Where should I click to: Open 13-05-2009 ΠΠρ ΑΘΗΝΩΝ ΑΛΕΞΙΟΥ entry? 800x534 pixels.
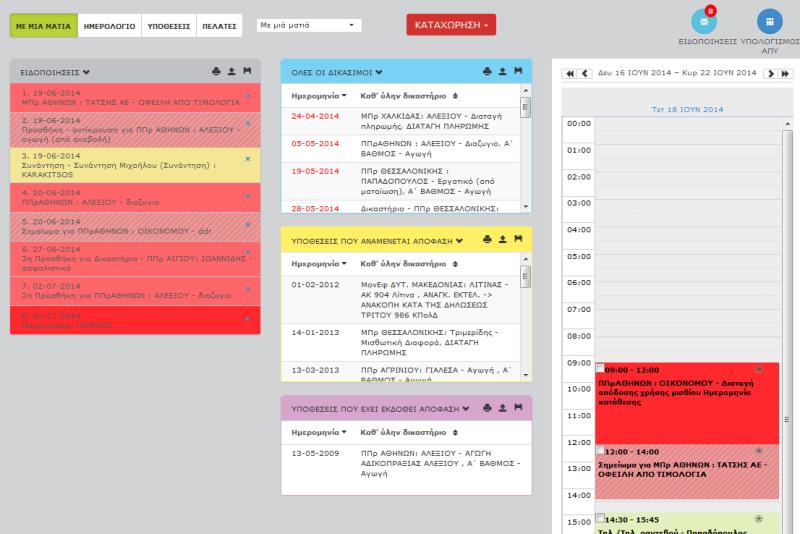point(406,464)
